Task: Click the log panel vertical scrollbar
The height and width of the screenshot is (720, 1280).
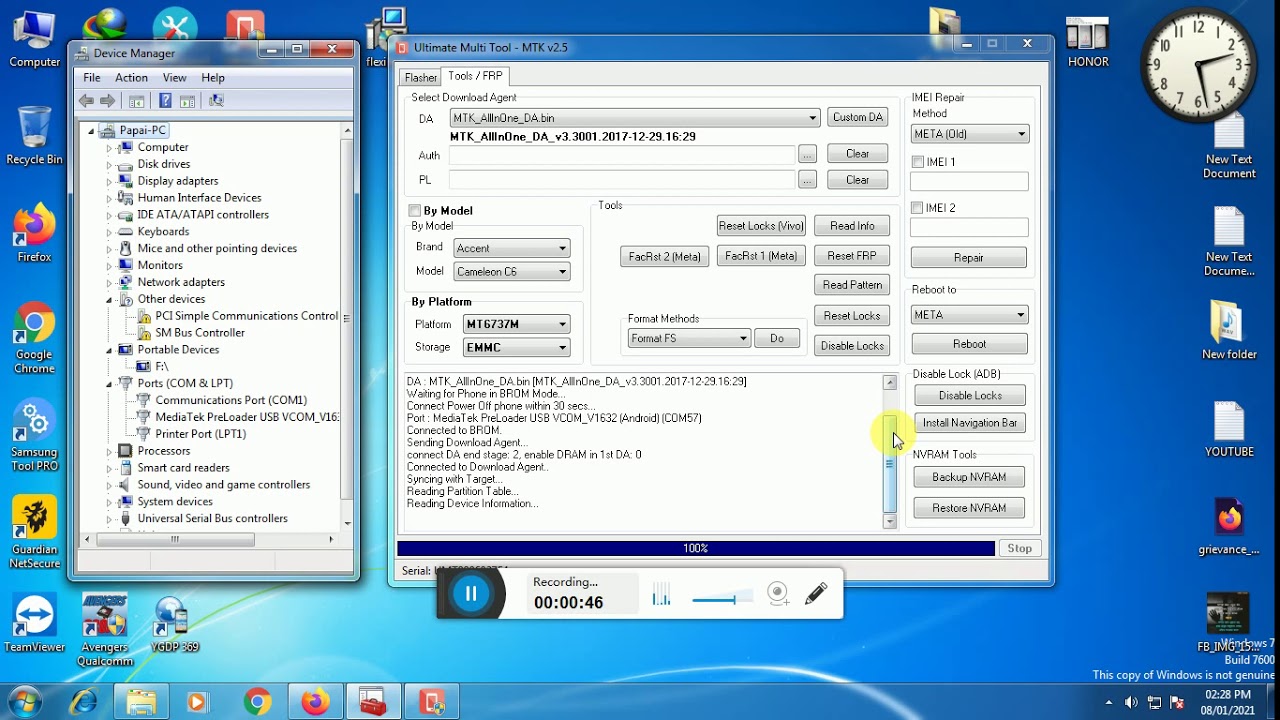Action: coord(890,452)
